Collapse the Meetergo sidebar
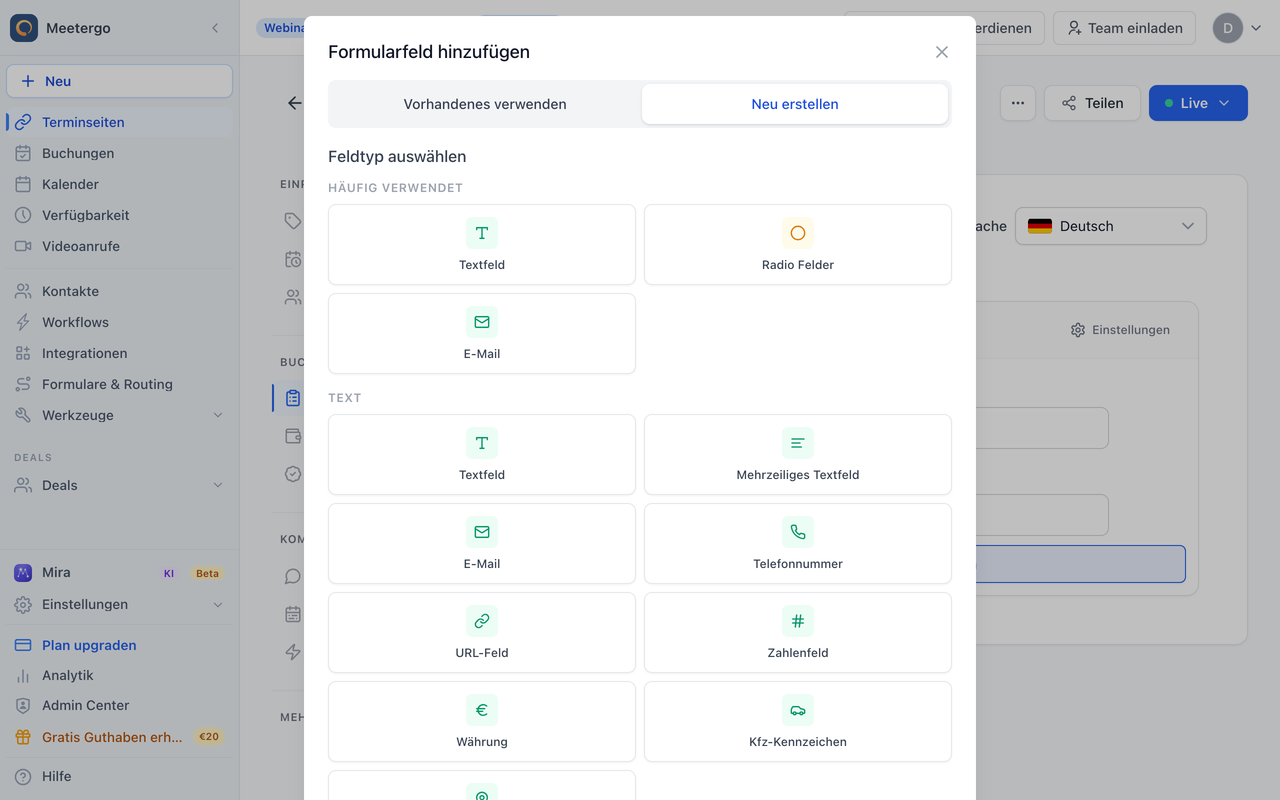 pos(215,28)
